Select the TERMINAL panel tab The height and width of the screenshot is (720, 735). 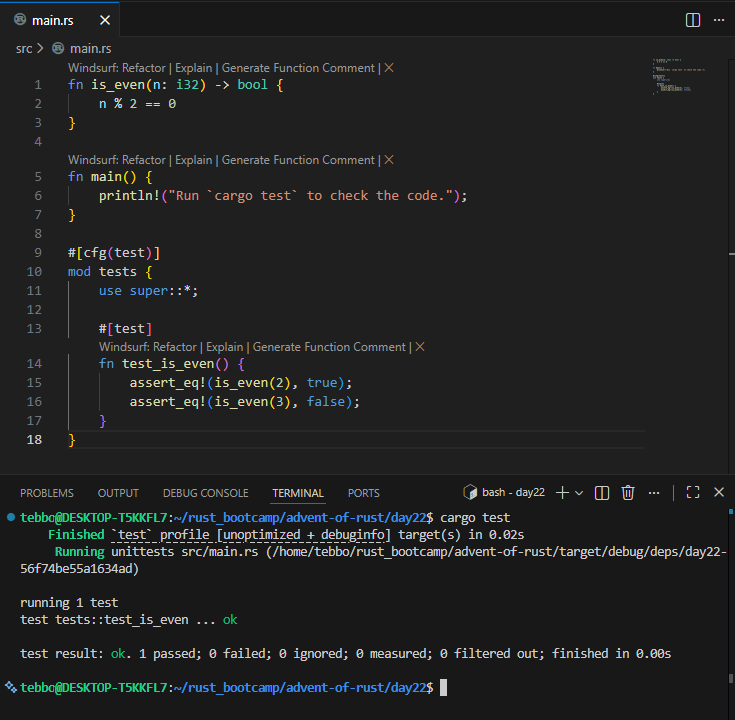pyautogui.click(x=298, y=493)
